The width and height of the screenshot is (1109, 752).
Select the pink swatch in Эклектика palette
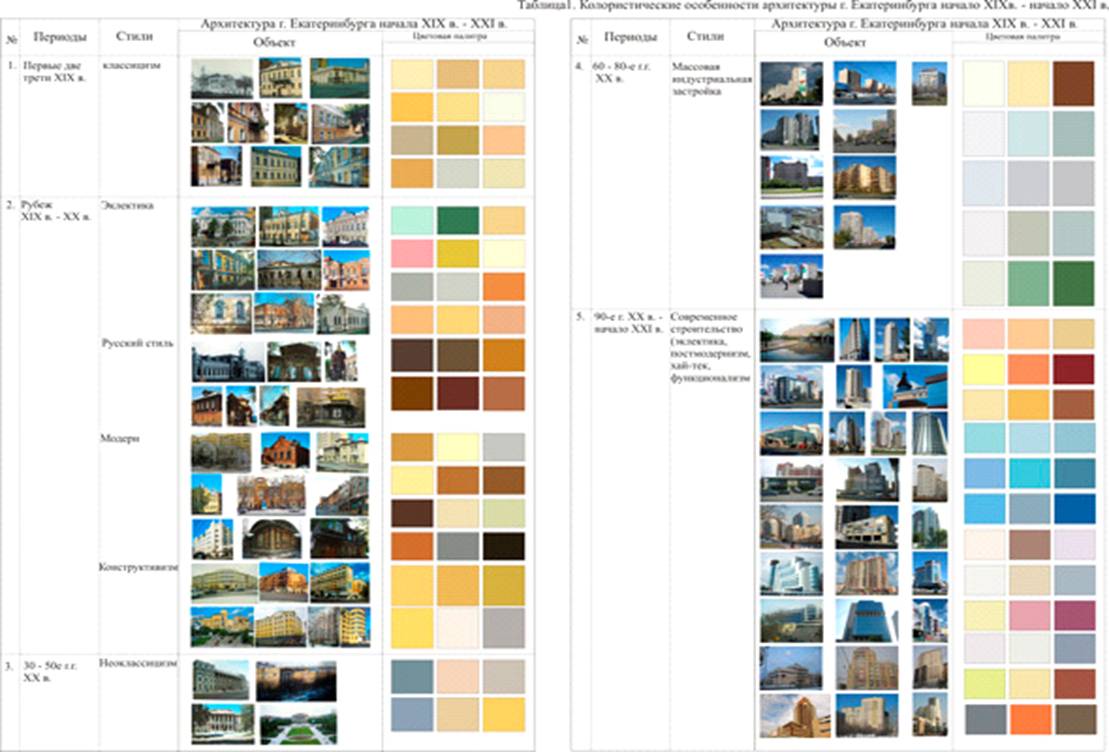(410, 253)
